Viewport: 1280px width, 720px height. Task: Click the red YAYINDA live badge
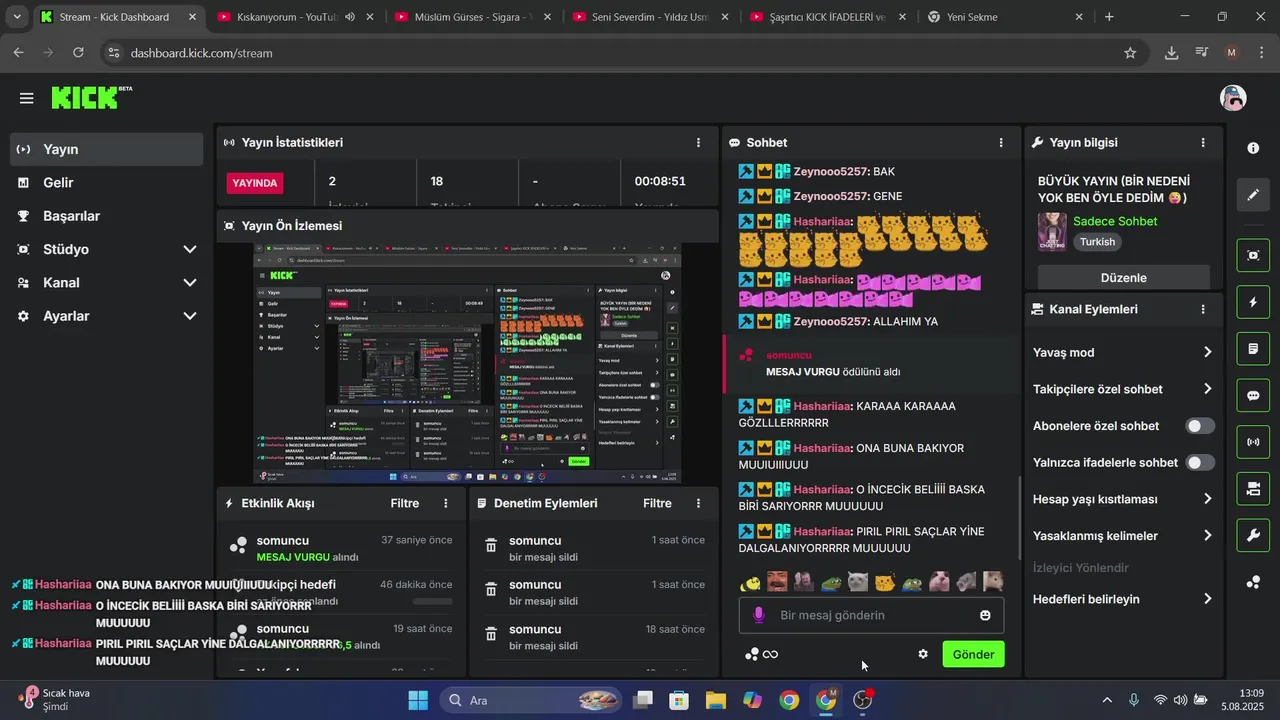coord(255,183)
